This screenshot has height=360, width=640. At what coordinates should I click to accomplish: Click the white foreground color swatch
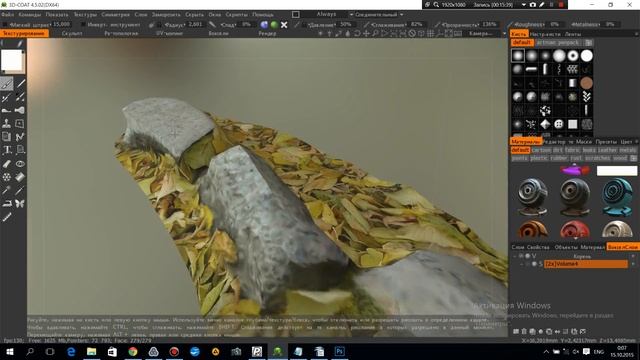coord(11,60)
